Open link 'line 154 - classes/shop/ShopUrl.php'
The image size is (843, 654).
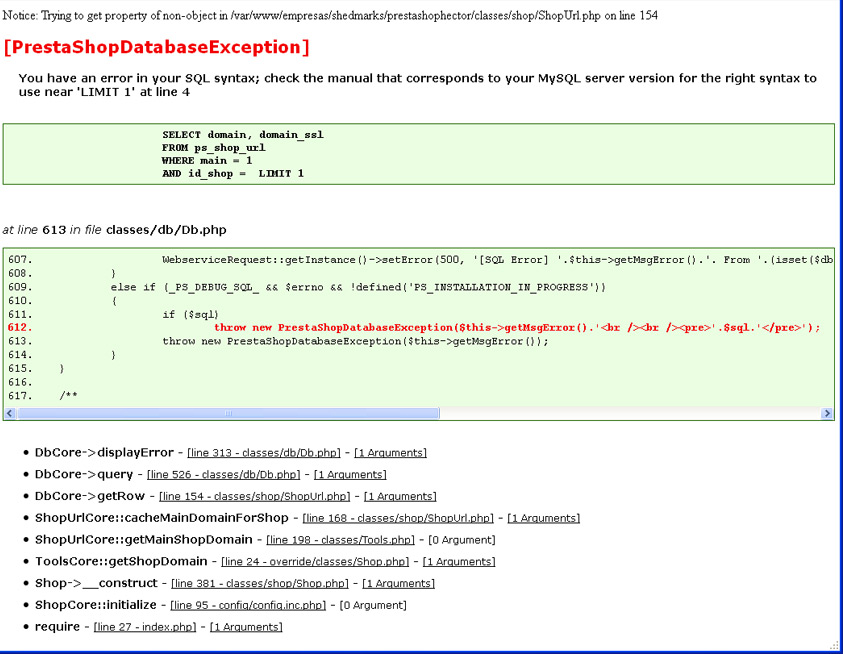tap(254, 496)
